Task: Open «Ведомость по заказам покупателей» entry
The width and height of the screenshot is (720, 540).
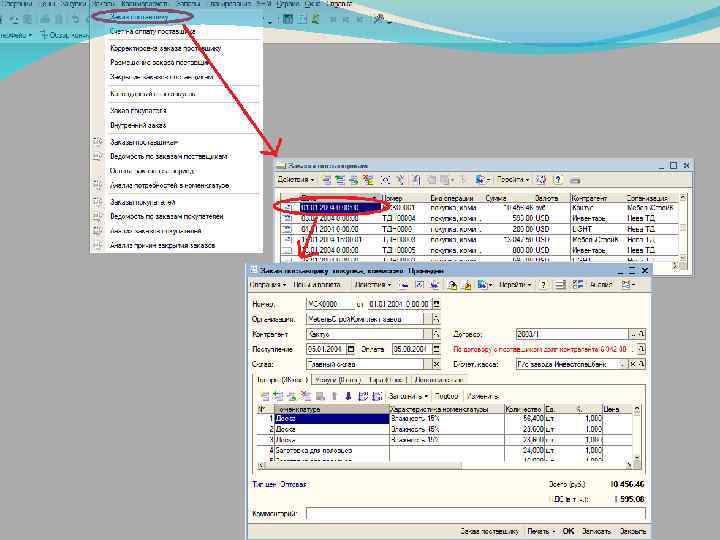Action: coord(167,216)
